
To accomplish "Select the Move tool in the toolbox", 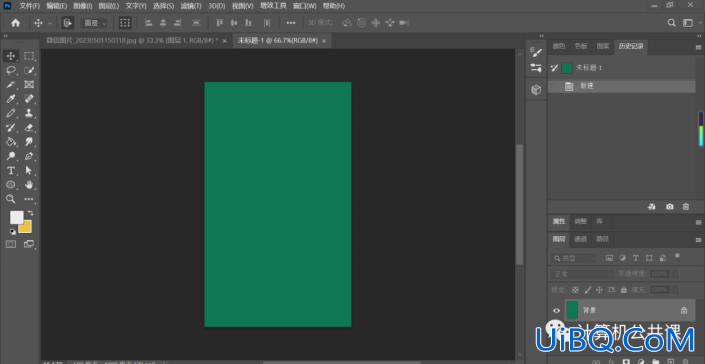I will click(11, 56).
